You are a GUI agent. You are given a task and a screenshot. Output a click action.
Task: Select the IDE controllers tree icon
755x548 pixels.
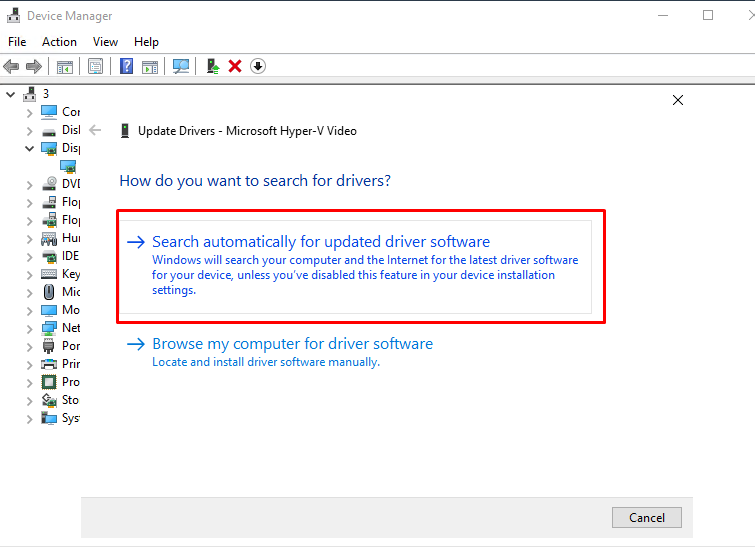(x=49, y=256)
